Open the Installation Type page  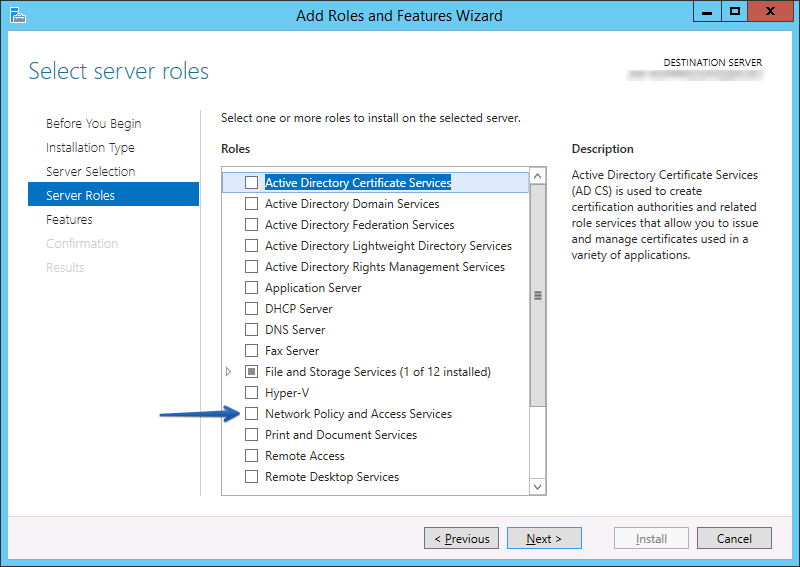(90, 148)
